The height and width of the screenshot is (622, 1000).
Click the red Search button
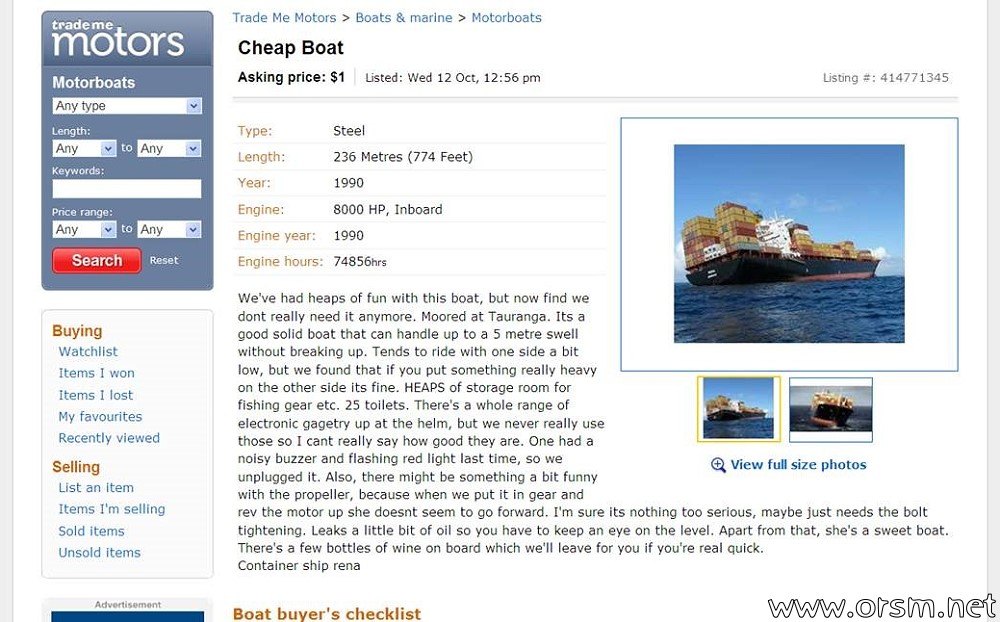click(x=97, y=260)
